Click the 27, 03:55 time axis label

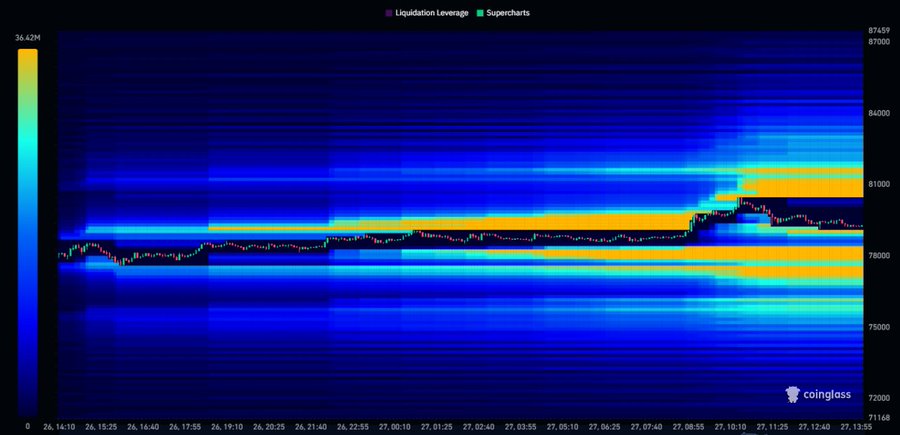(521, 427)
